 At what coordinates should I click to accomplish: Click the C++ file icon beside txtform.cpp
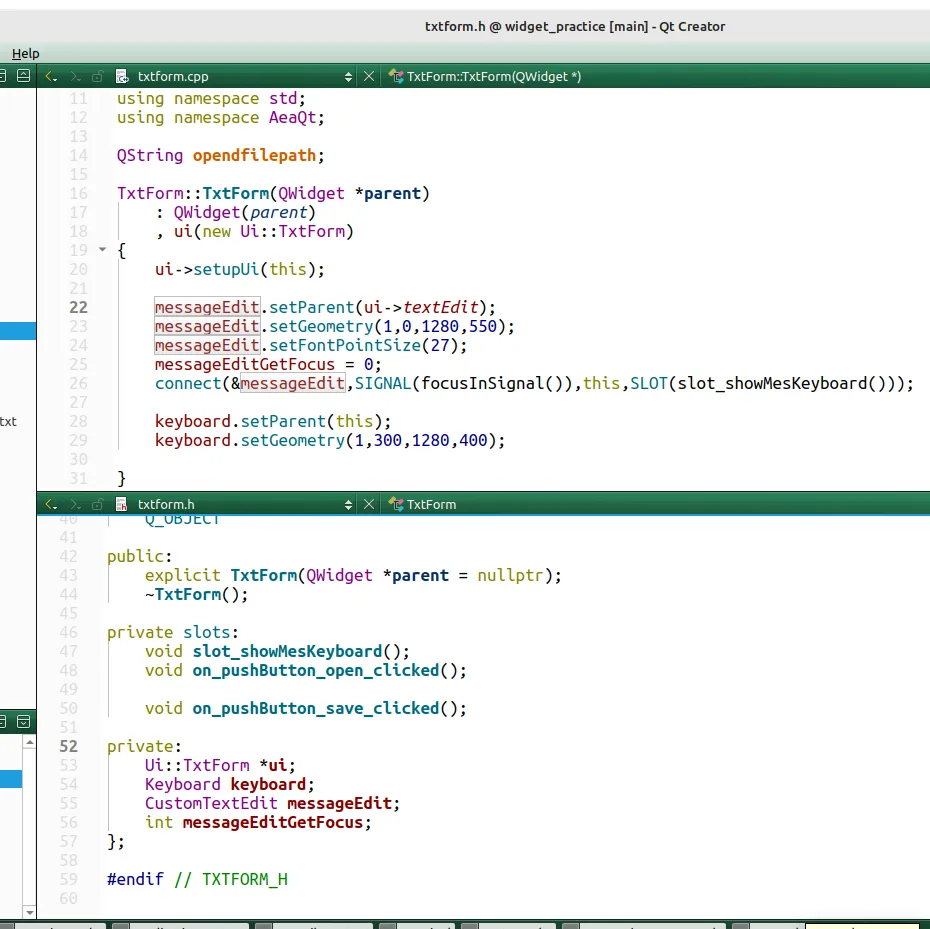click(122, 77)
